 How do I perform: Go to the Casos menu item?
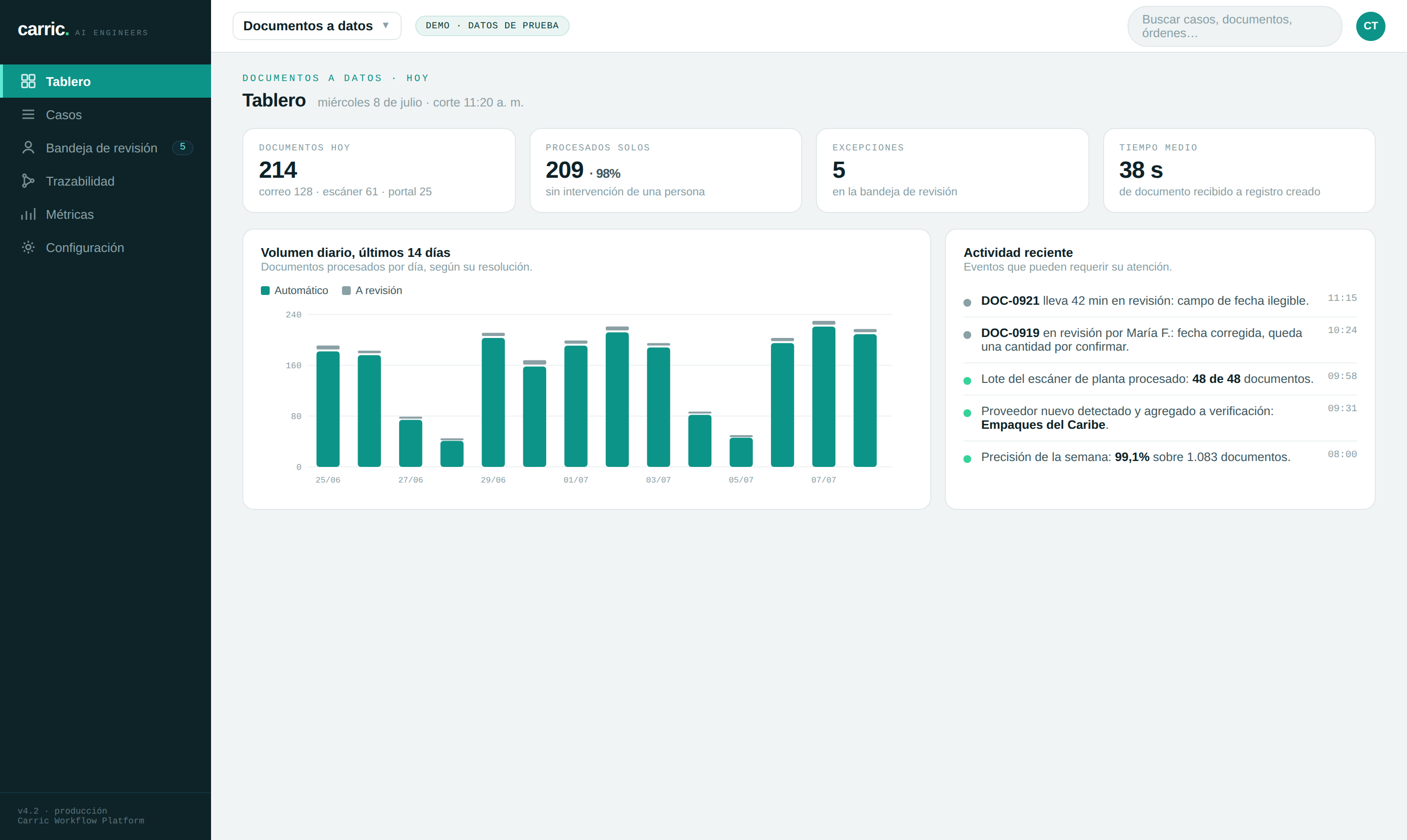tap(106, 115)
